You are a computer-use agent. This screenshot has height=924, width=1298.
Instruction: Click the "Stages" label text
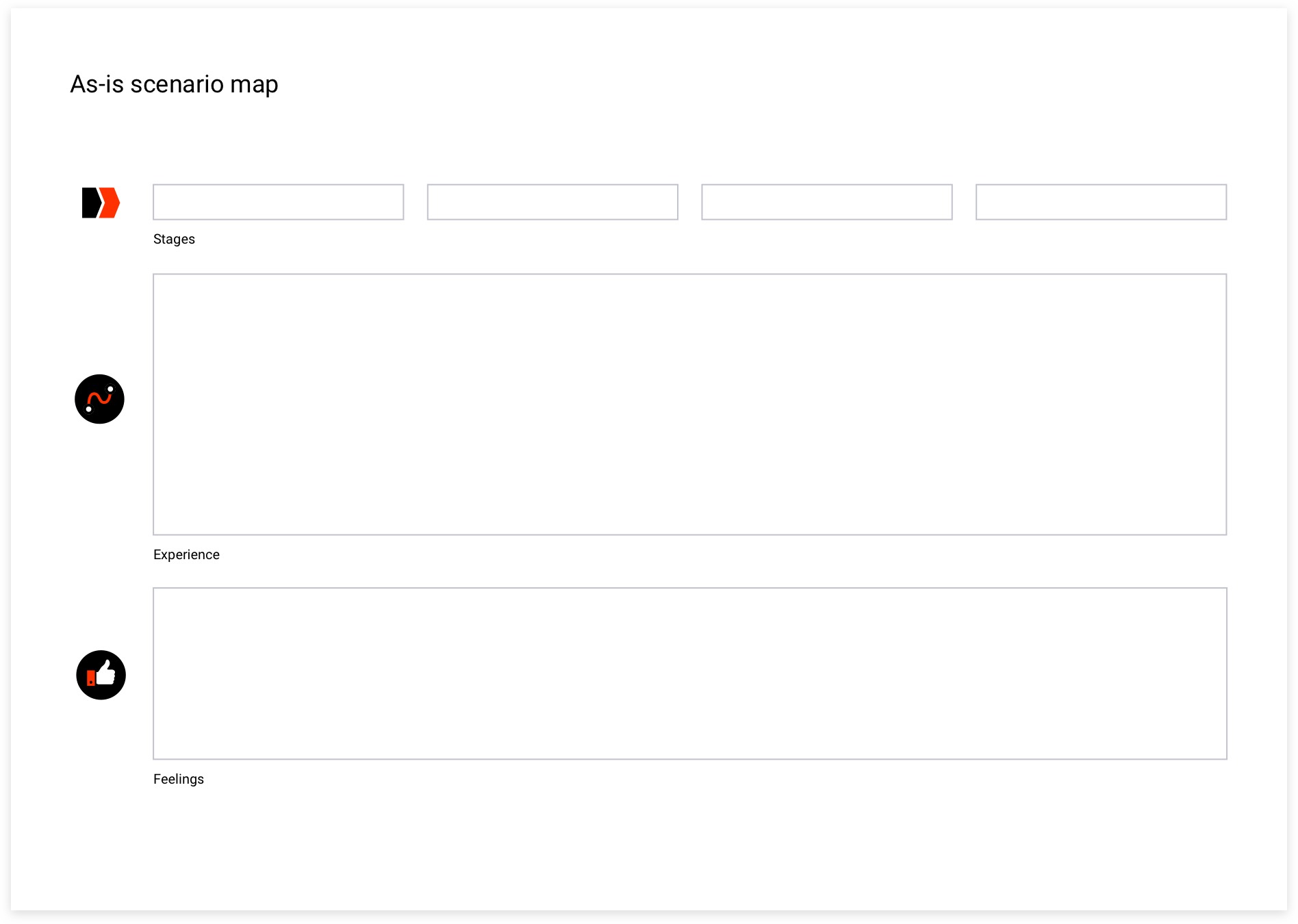pyautogui.click(x=174, y=239)
